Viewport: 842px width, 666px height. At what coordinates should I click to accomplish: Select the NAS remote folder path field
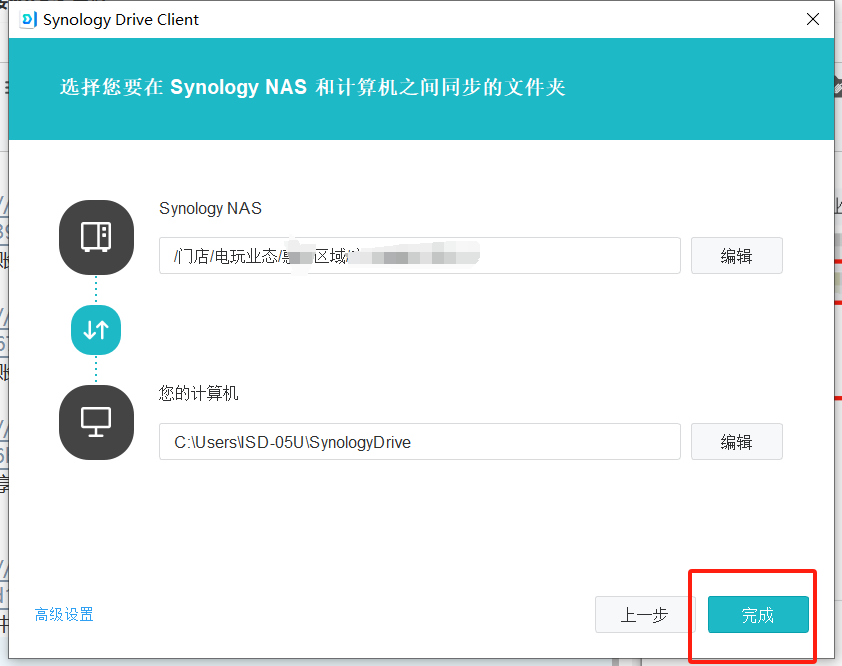420,256
